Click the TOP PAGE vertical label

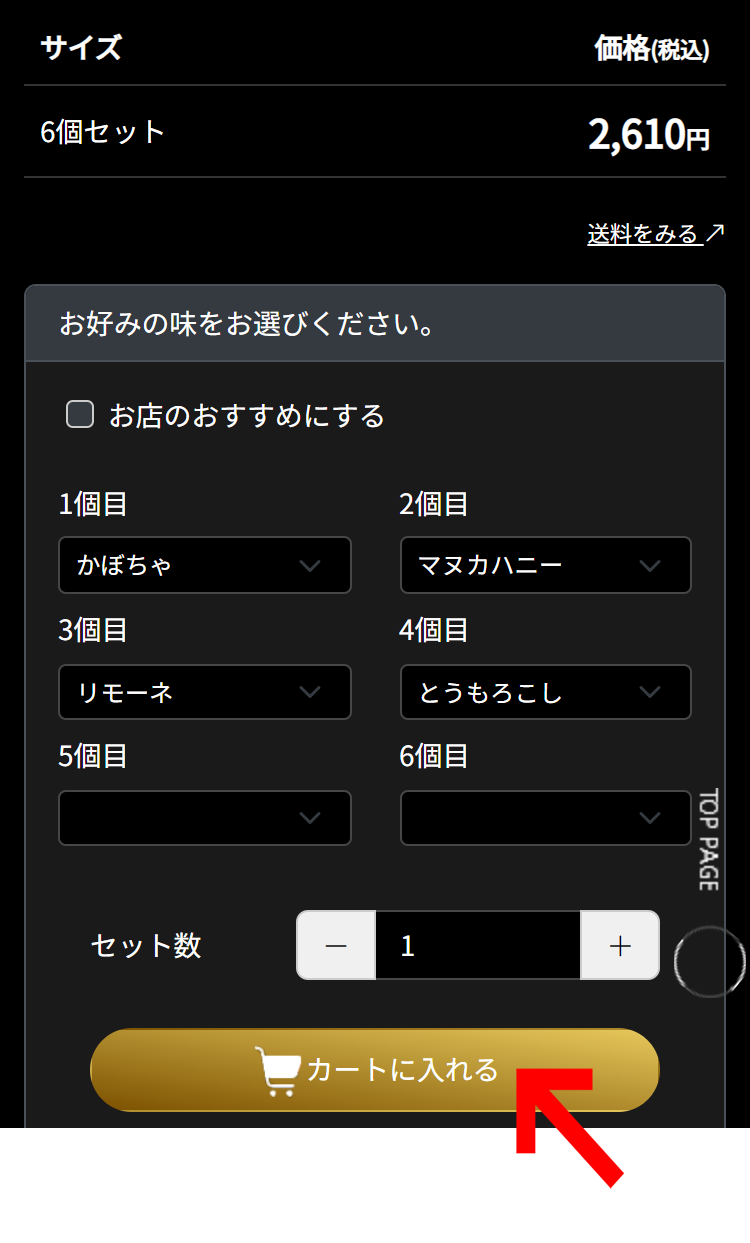pyautogui.click(x=708, y=840)
